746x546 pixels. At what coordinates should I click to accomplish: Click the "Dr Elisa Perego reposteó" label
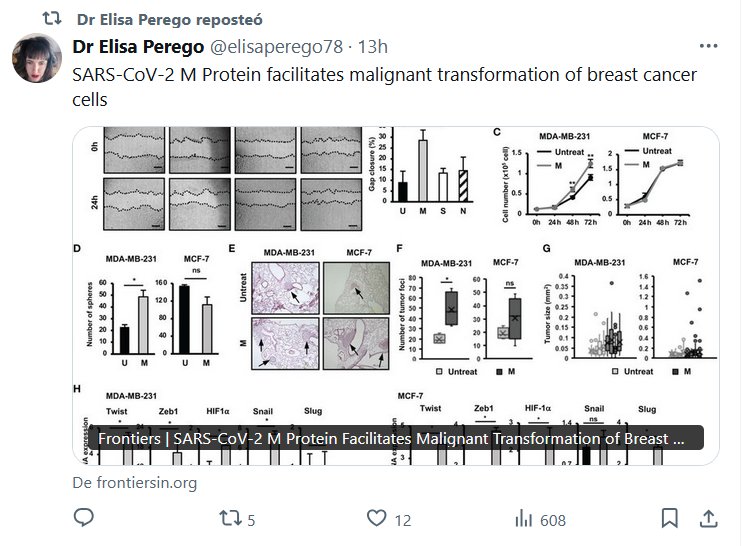pos(155,18)
